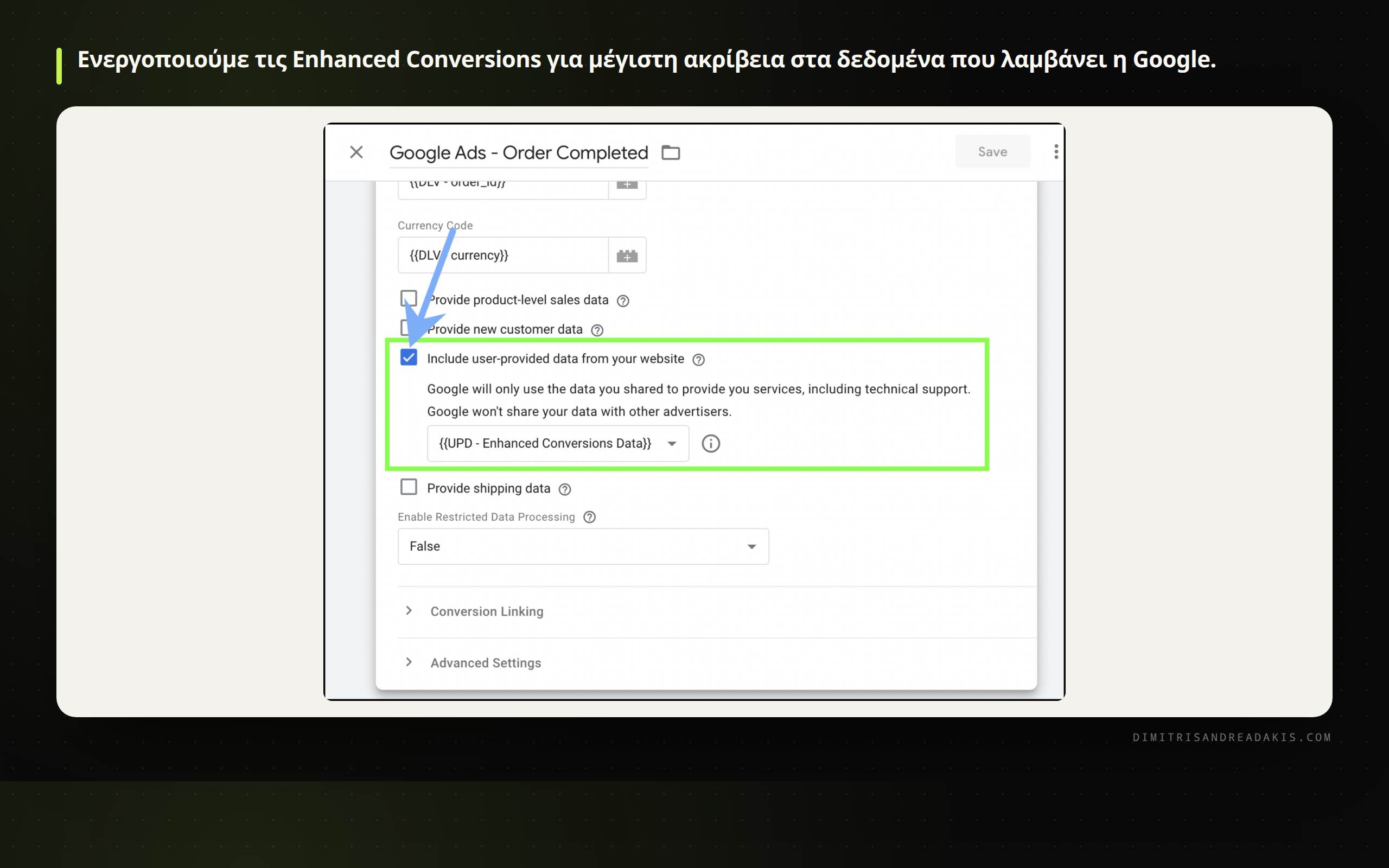Open the three-dot more options menu
1389x868 pixels.
[x=1055, y=152]
